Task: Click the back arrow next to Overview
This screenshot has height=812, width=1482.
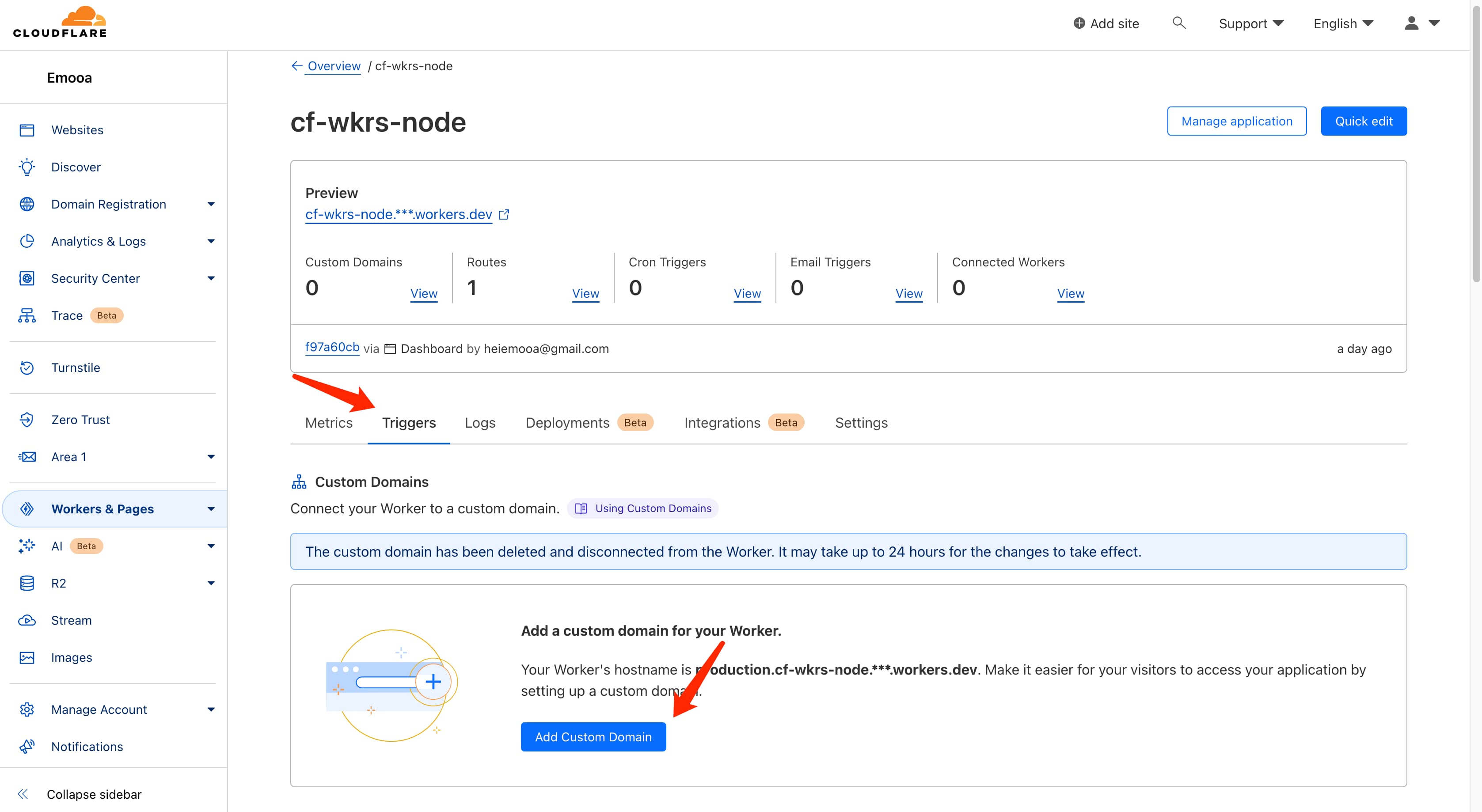Action: click(x=297, y=66)
